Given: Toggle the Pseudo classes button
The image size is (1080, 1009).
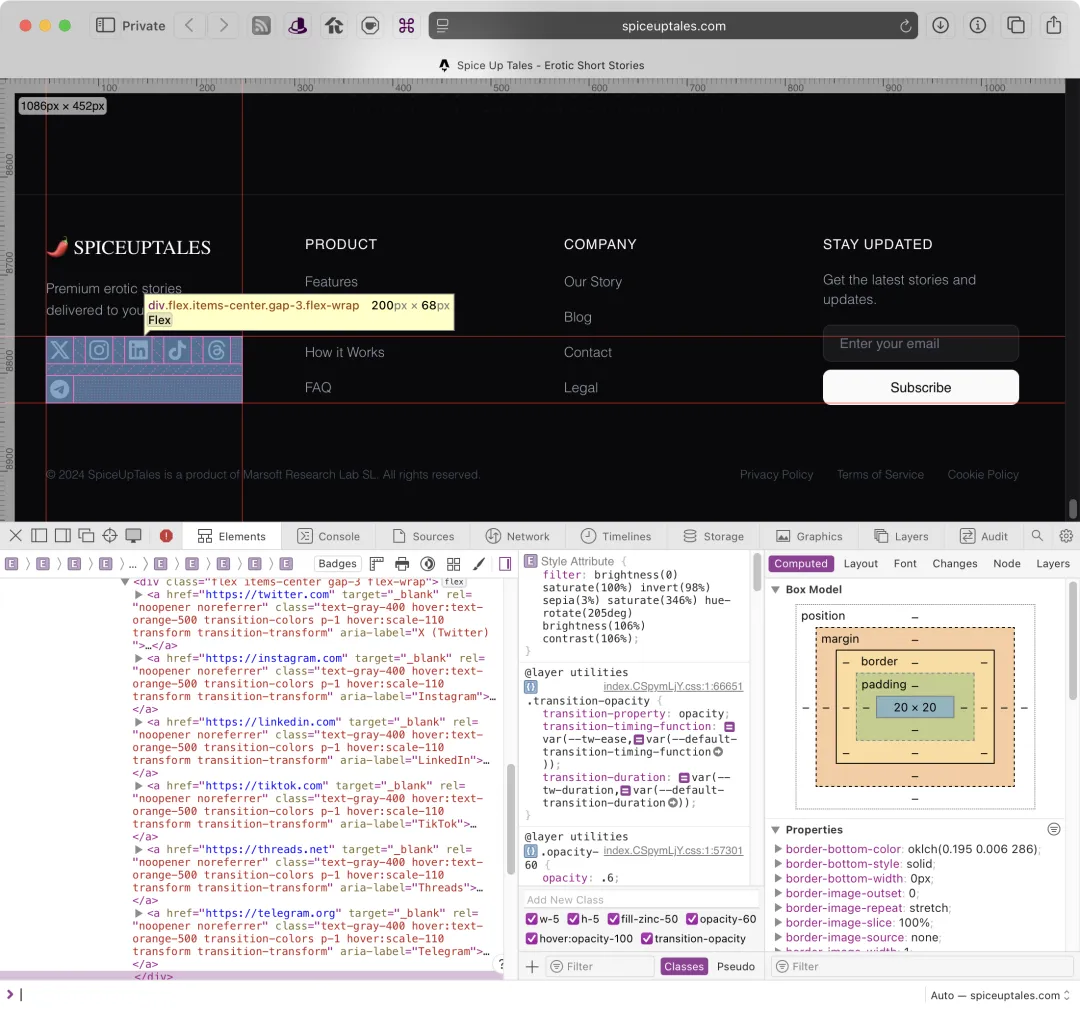Looking at the screenshot, I should pyautogui.click(x=736, y=966).
